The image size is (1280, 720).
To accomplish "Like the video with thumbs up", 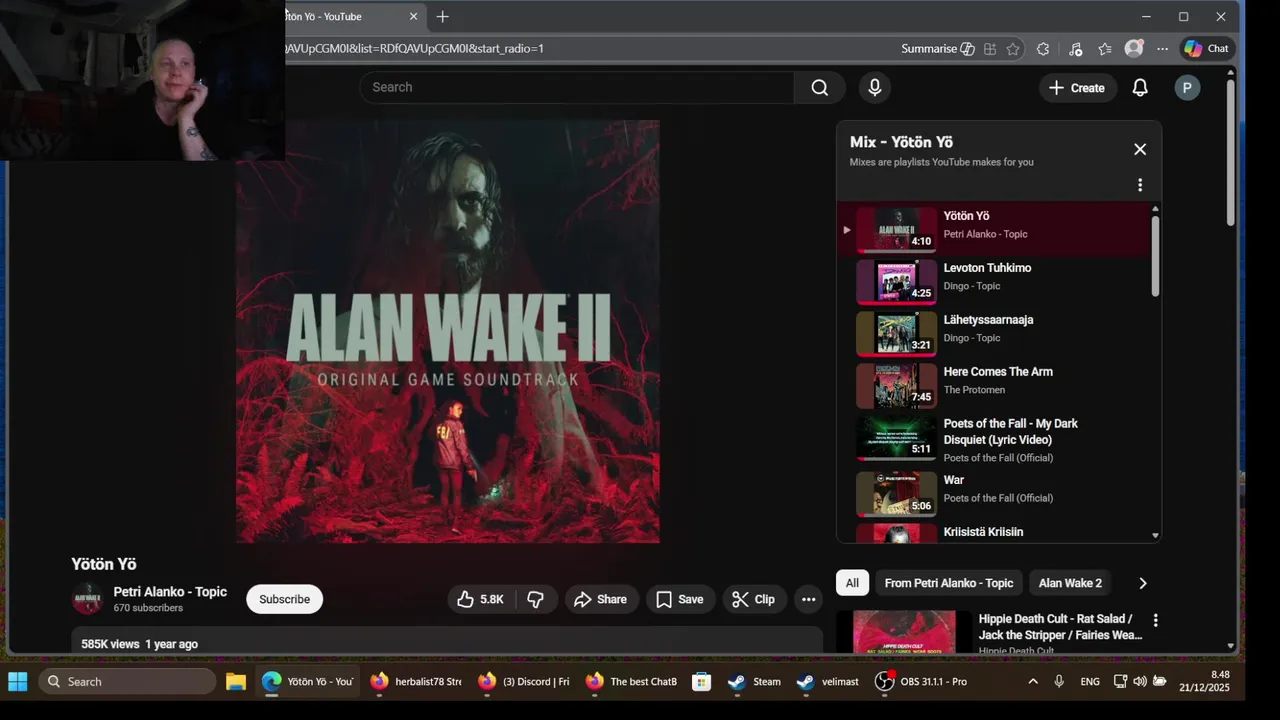I will 480,599.
